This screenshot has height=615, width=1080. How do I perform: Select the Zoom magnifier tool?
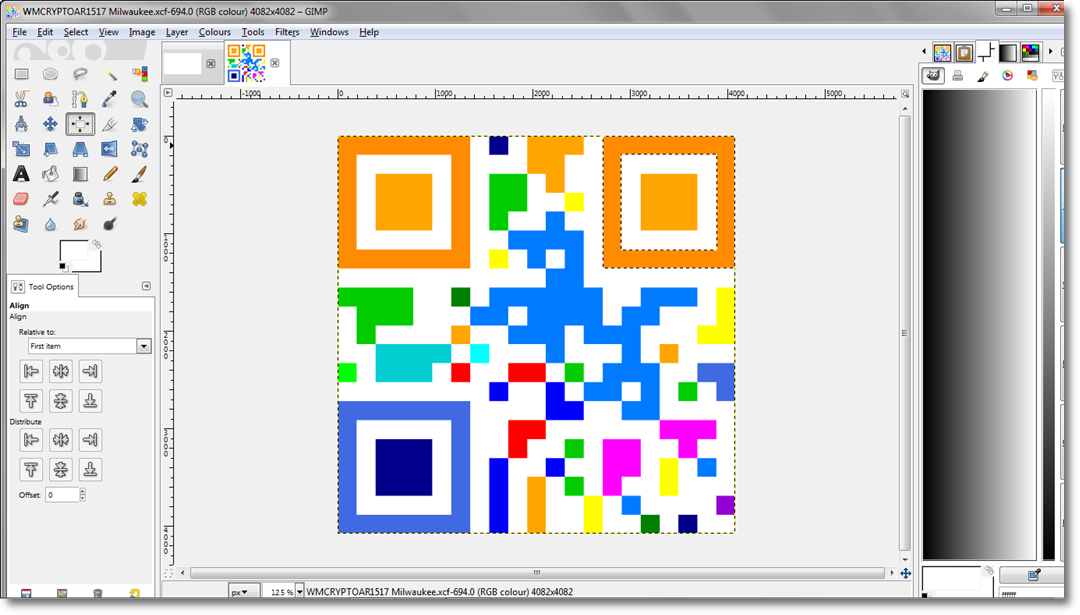[x=139, y=99]
